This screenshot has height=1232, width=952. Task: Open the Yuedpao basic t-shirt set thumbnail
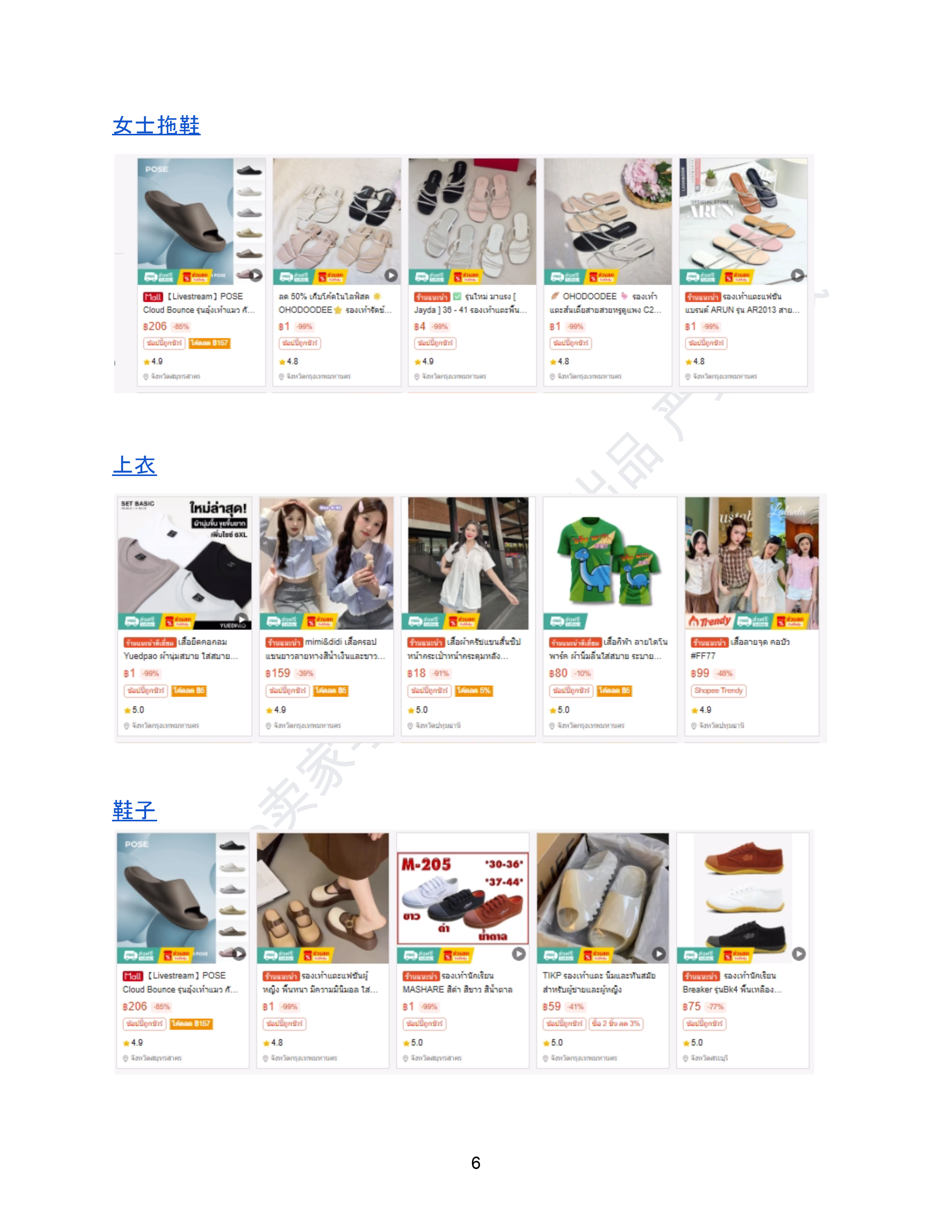(x=184, y=563)
